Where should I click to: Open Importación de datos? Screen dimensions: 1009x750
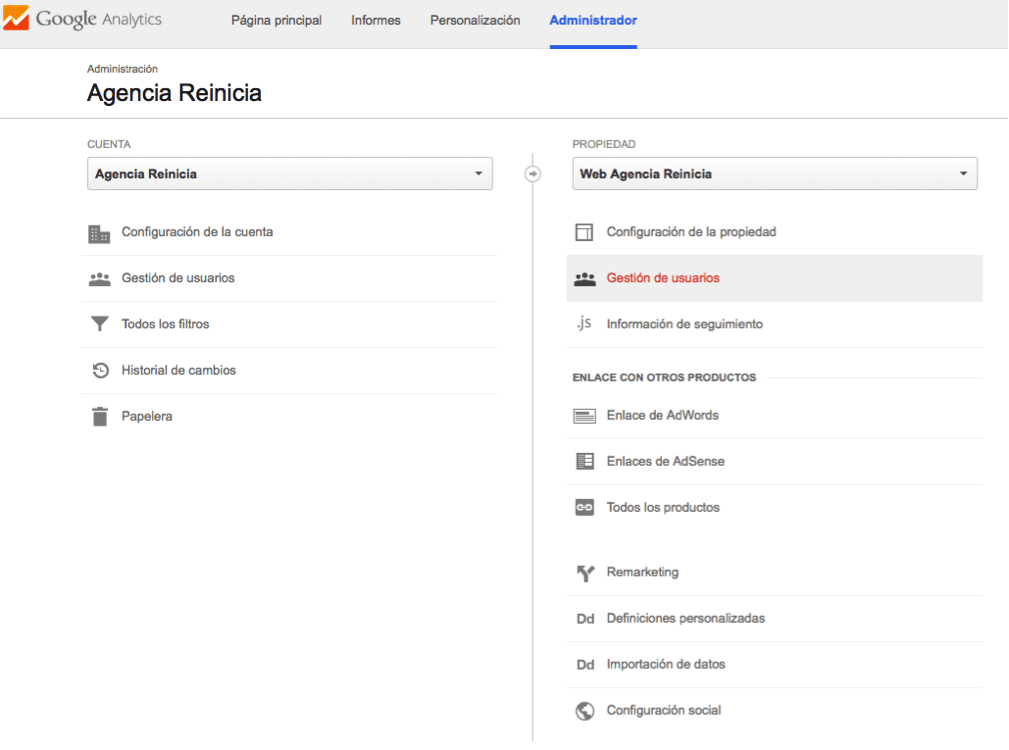665,664
